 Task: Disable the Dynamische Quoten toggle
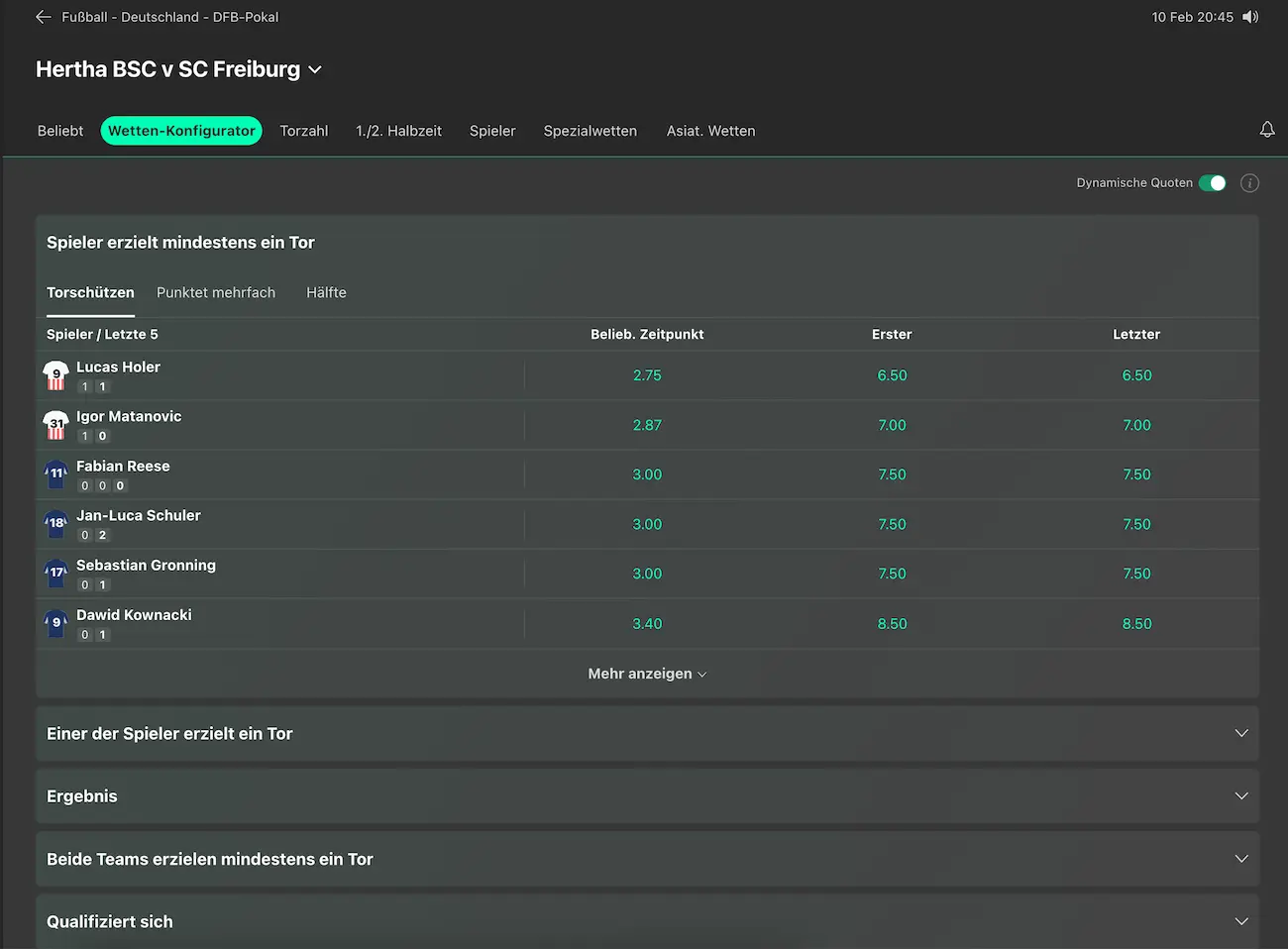pos(1213,182)
